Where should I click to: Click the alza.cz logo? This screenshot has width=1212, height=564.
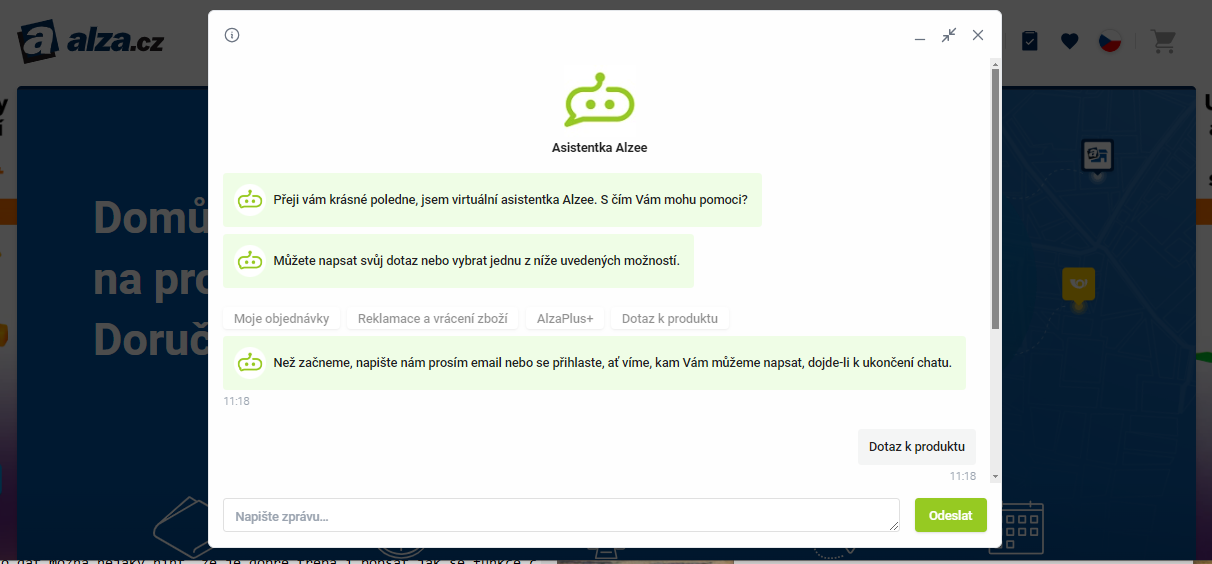tap(90, 41)
